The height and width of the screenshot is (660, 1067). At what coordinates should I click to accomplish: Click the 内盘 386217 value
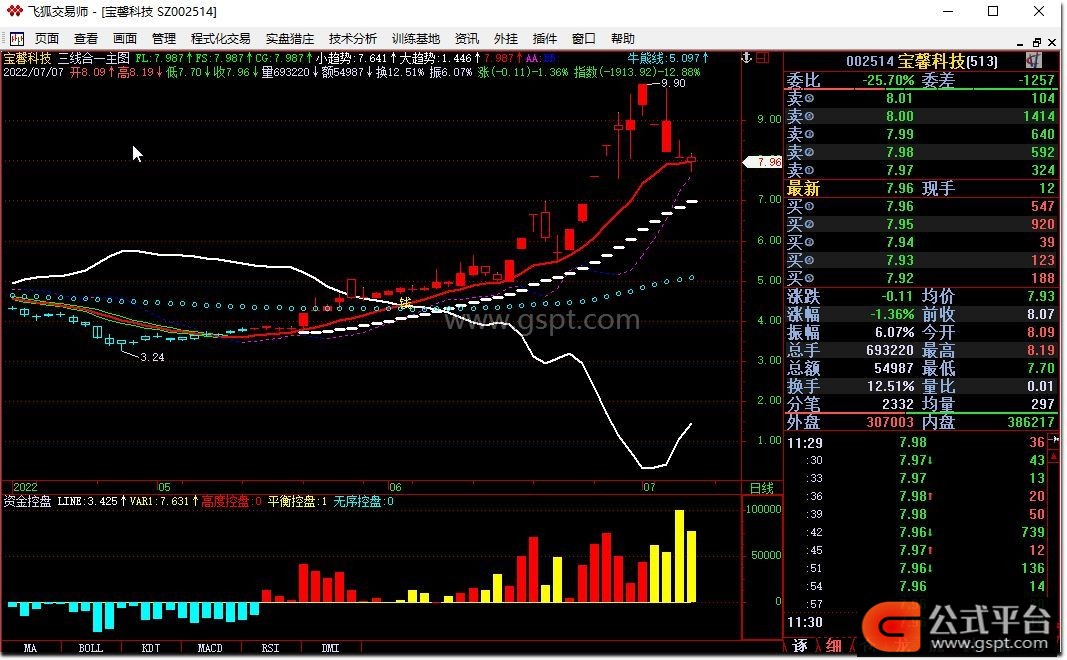coord(1031,423)
